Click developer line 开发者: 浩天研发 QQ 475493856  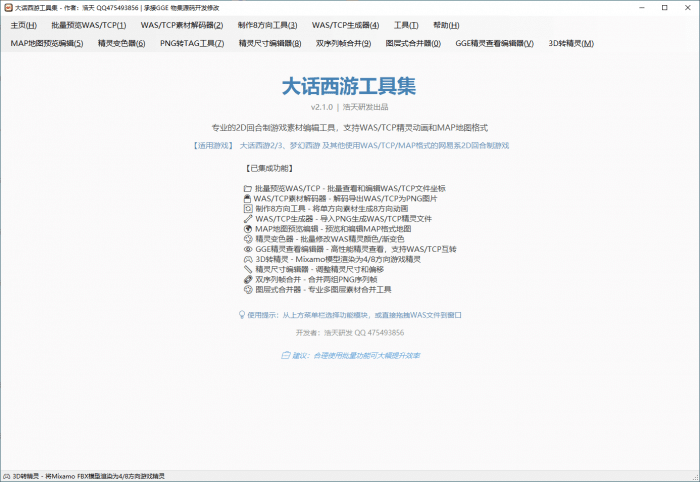(350, 333)
